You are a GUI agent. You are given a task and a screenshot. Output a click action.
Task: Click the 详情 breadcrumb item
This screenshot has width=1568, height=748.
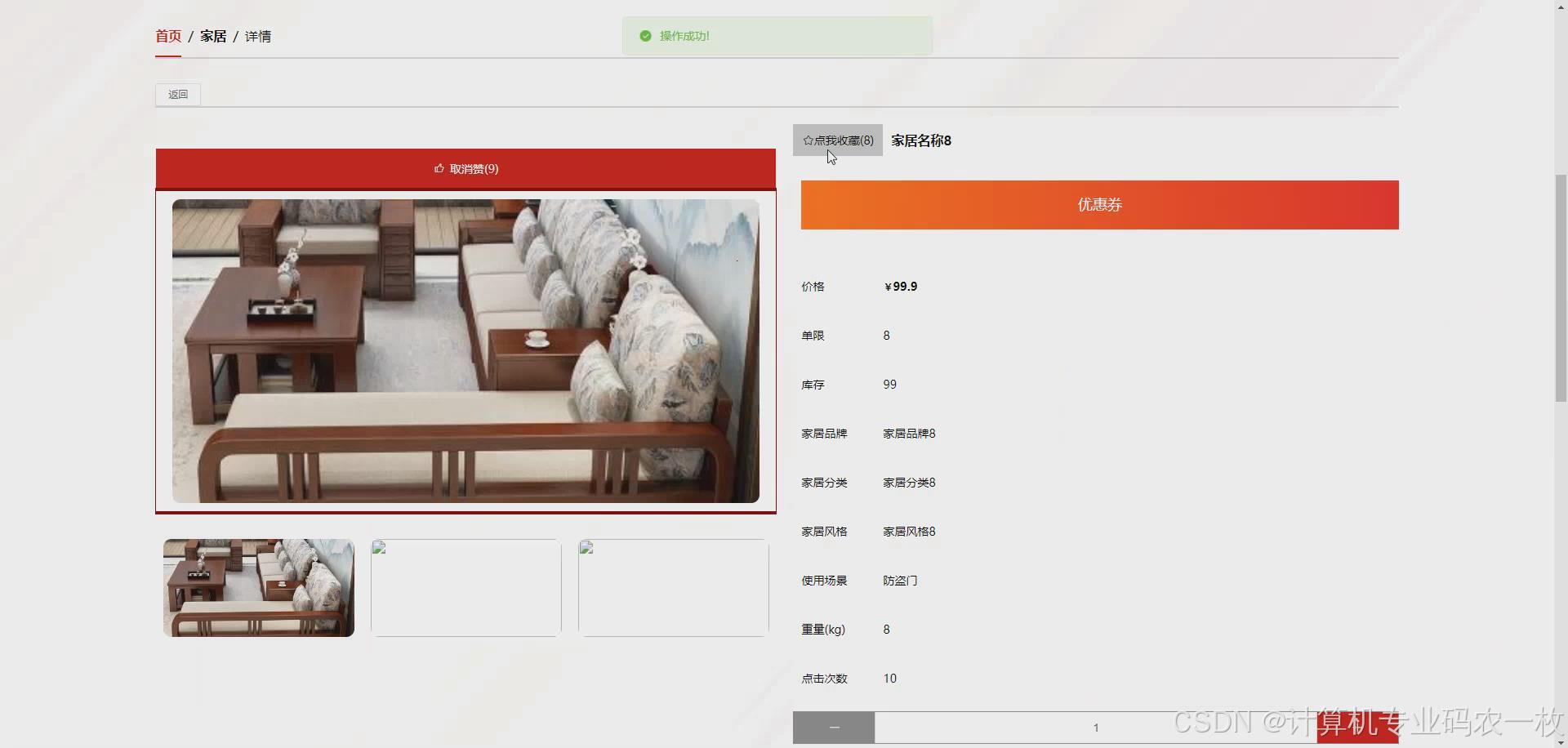(x=258, y=36)
